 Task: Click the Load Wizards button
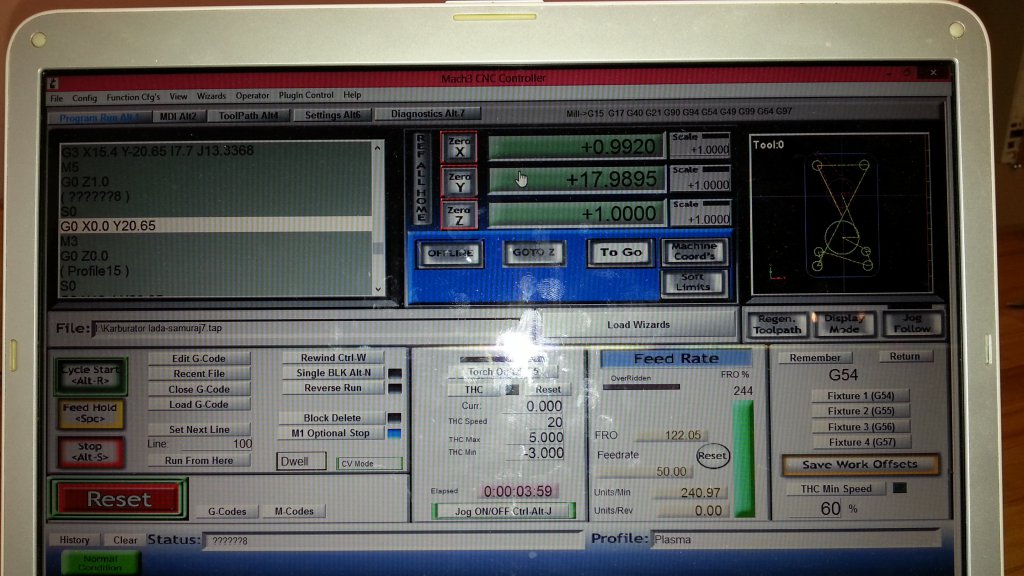point(638,325)
